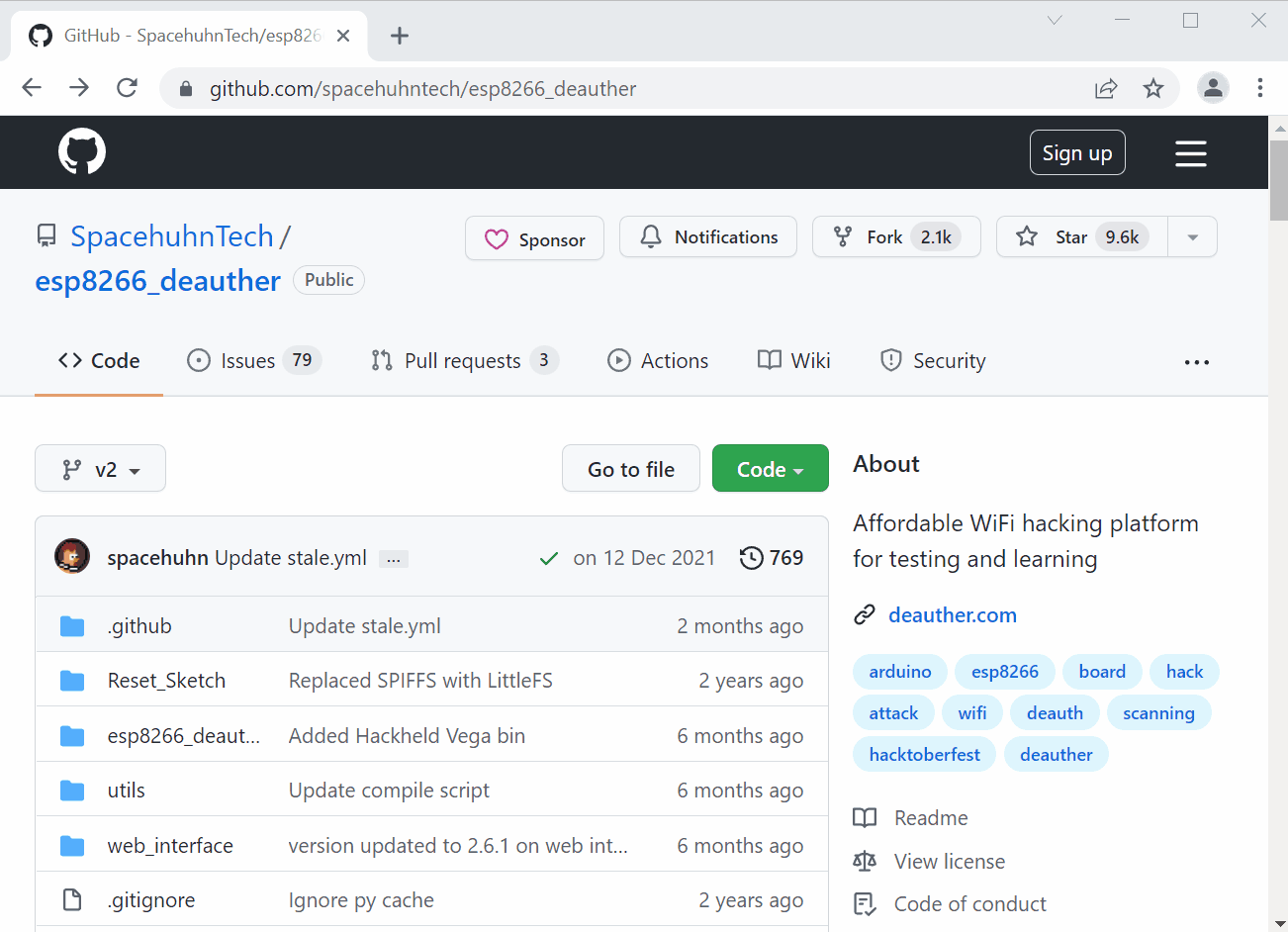Open the esp8266_deauther repository link

point(158,281)
